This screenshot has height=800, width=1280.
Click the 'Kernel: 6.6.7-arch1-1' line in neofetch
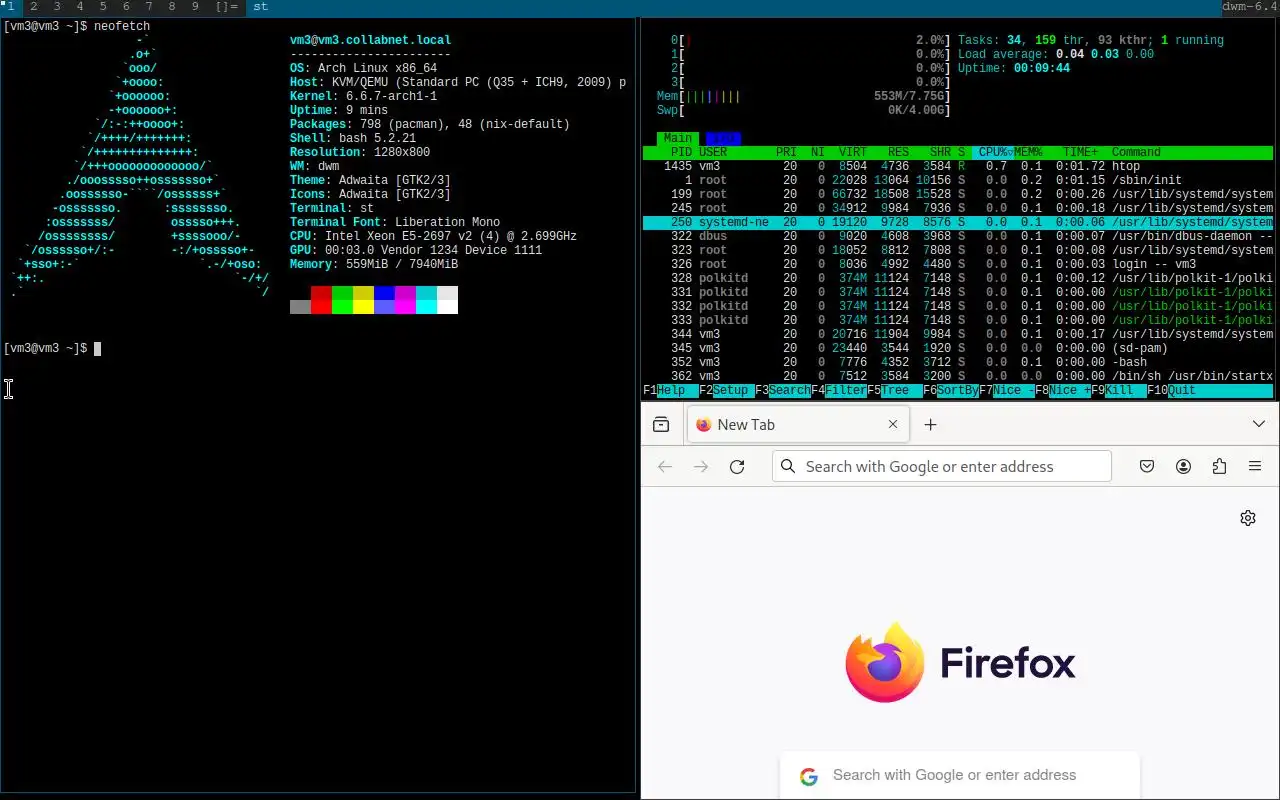(363, 96)
